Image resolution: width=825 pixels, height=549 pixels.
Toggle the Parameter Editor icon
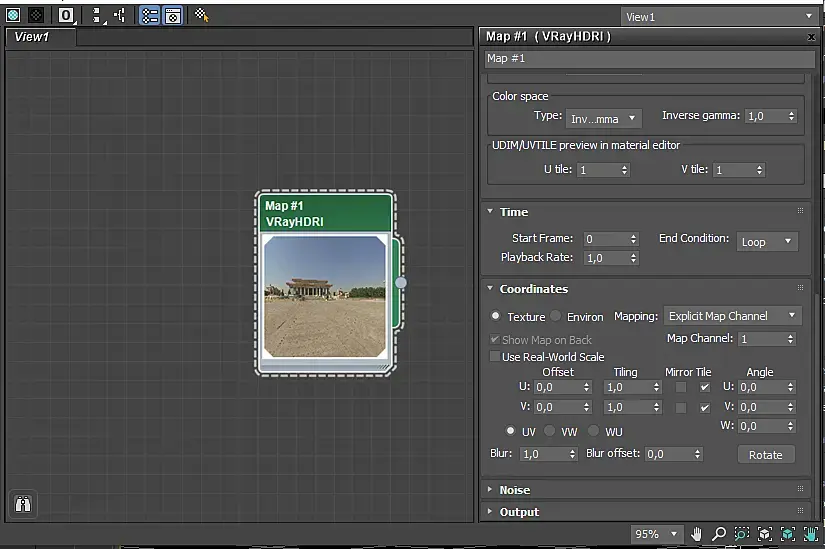tap(172, 16)
